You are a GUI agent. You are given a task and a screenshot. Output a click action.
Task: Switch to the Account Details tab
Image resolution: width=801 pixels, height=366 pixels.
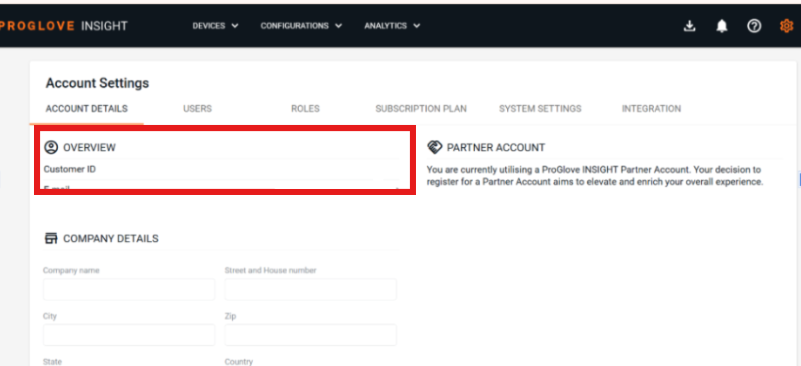pos(86,109)
